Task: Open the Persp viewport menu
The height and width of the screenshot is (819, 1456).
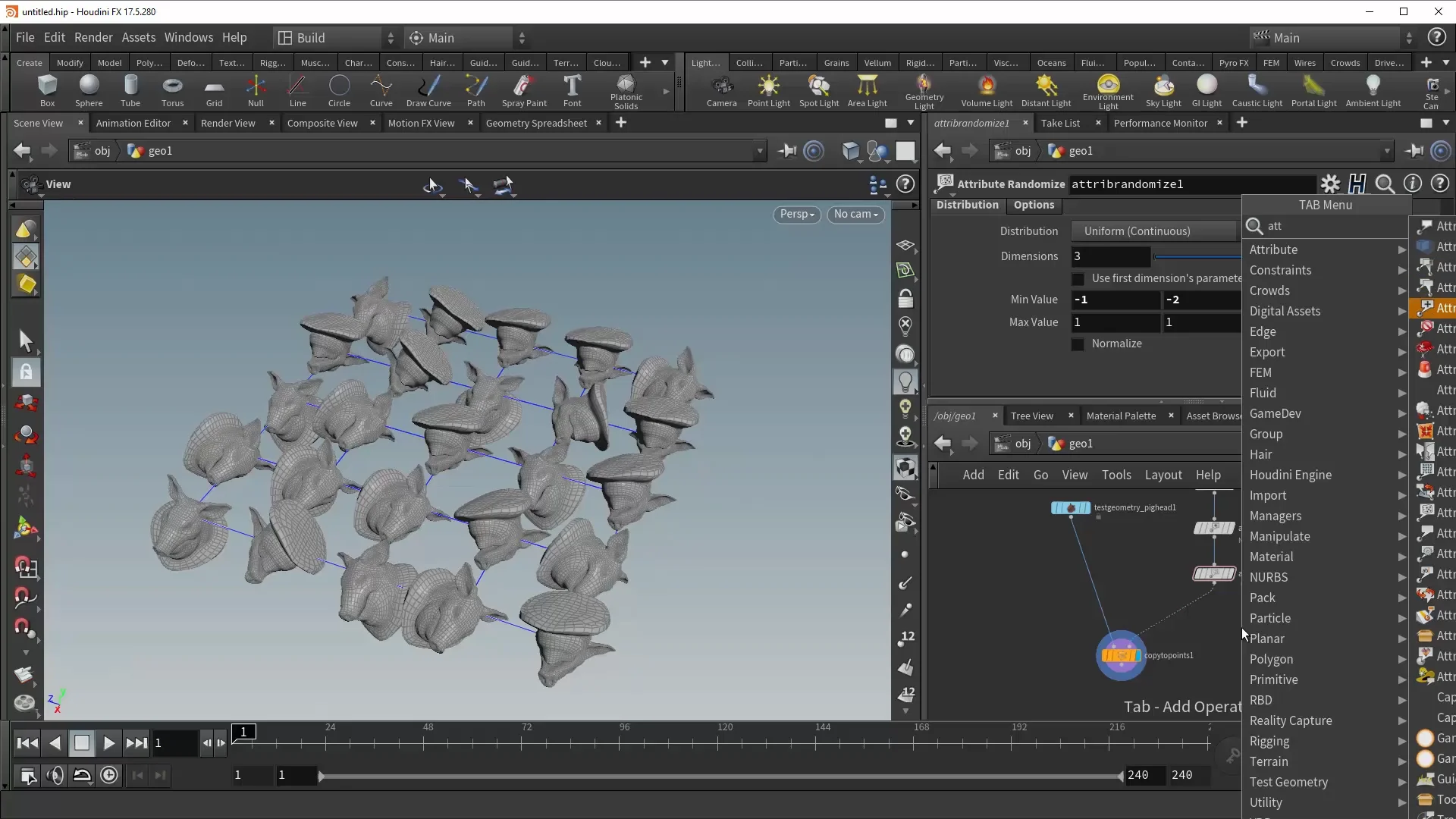Action: point(796,215)
